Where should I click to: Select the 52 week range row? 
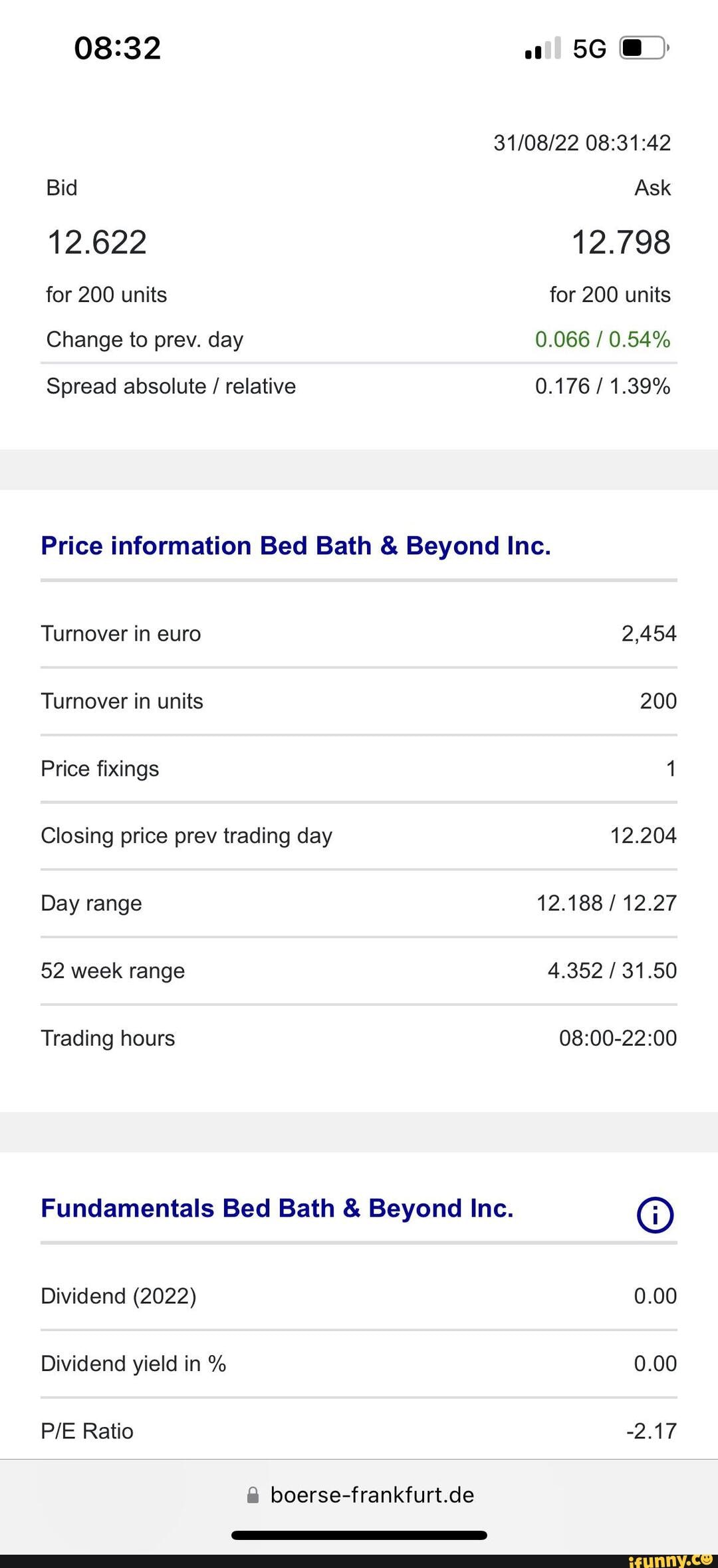(359, 971)
